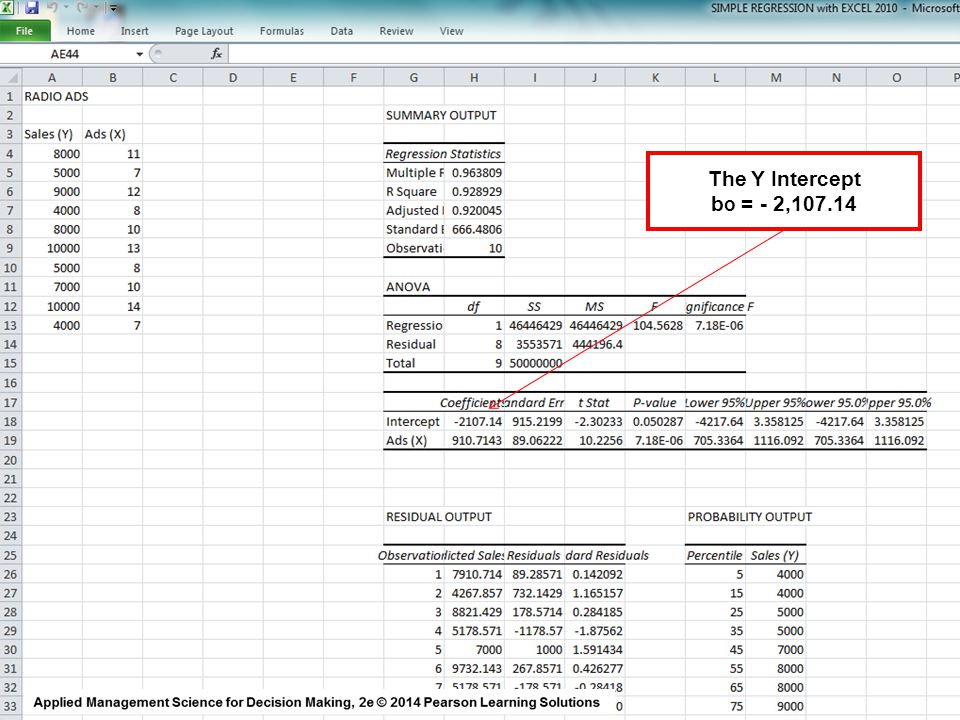Click the Intercept coefficient -2107.14
The width and height of the screenshot is (960, 720).
[474, 422]
